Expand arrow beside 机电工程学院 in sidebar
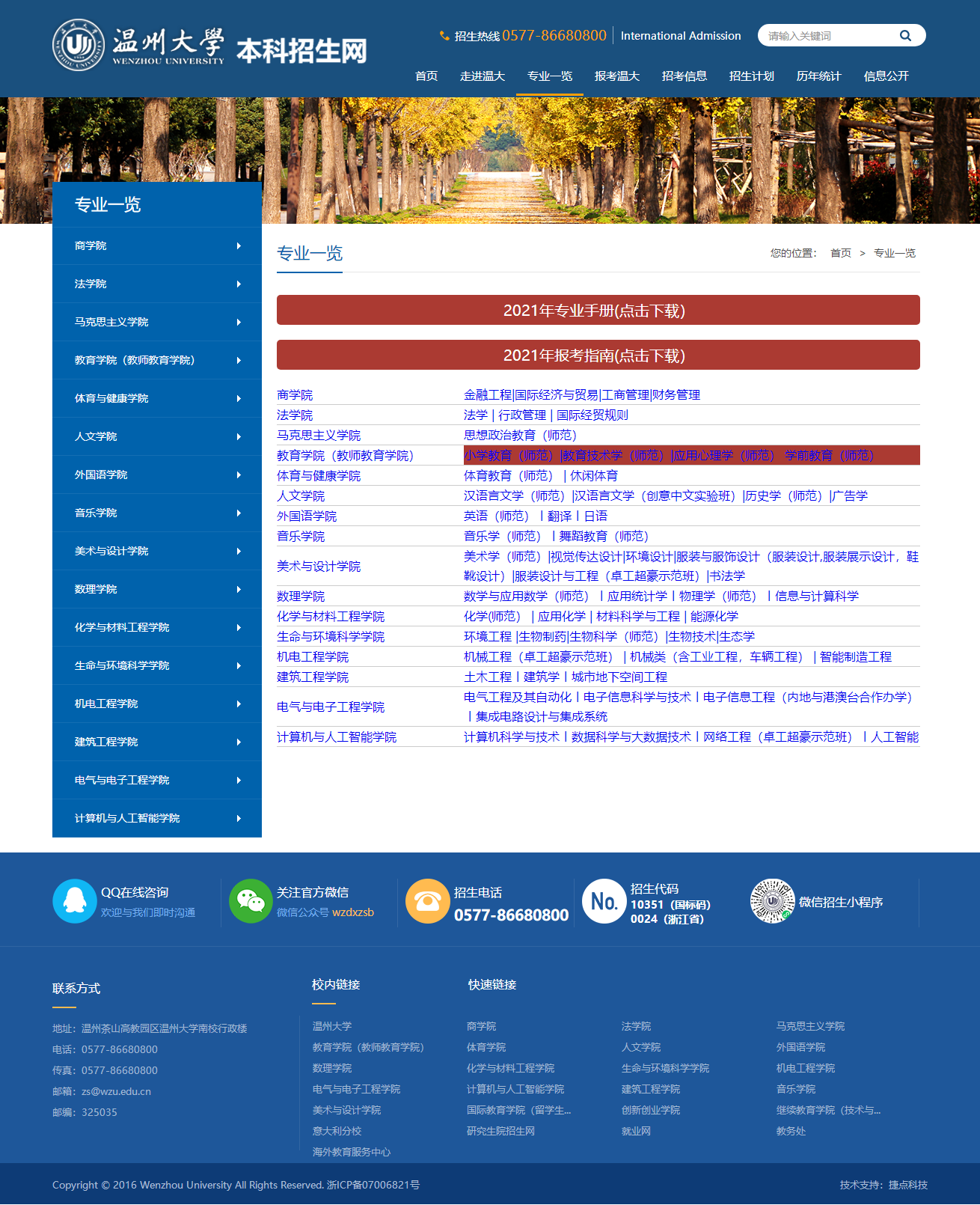Image resolution: width=980 pixels, height=1205 pixels. tap(239, 704)
